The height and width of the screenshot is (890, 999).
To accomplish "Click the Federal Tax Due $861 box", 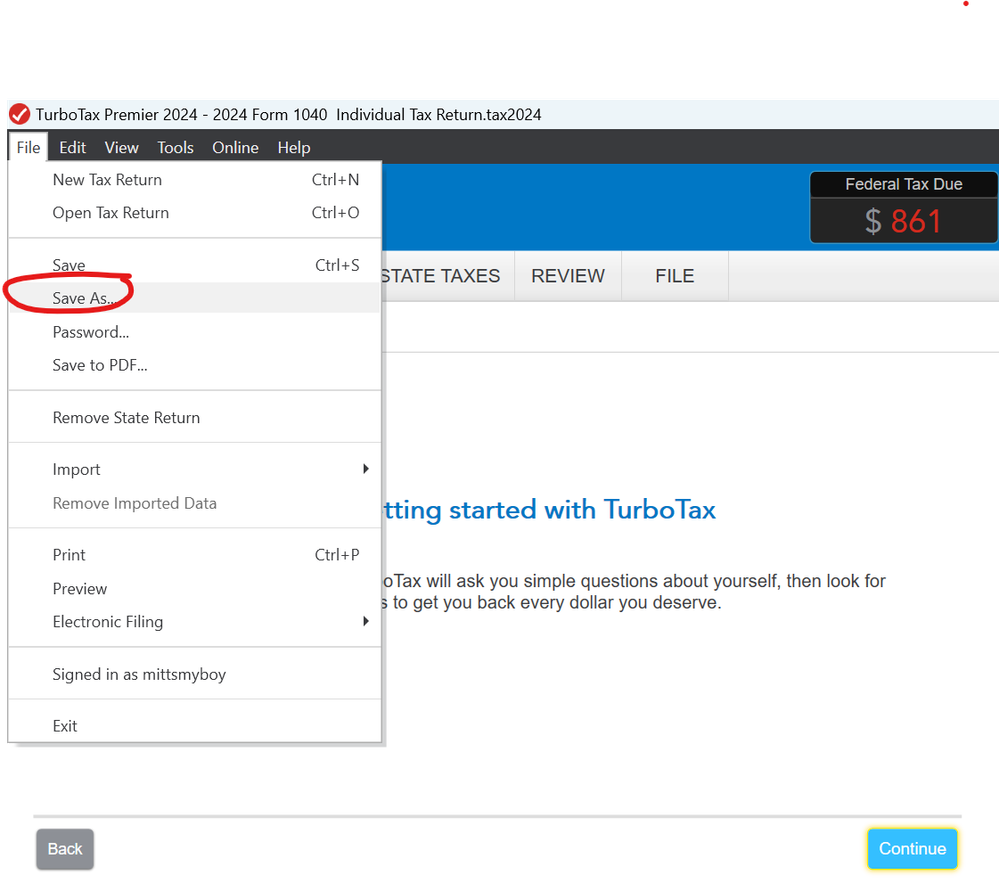I will (903, 208).
